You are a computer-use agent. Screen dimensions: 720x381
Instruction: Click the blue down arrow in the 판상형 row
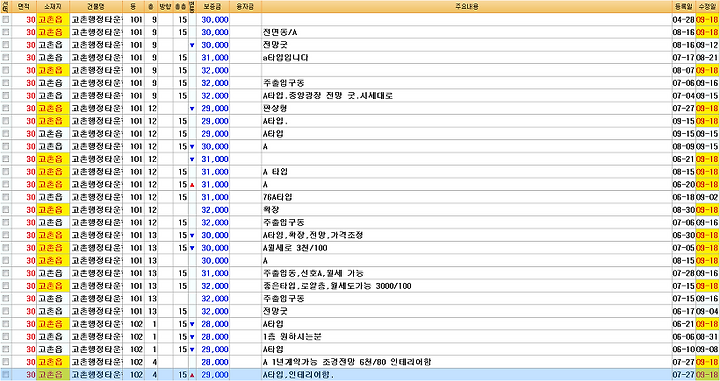192,109
